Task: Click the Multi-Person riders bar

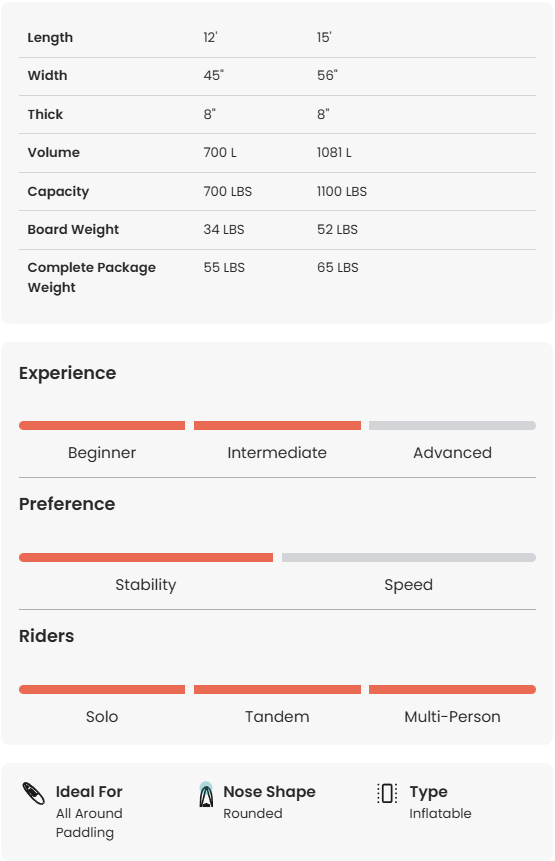Action: point(452,690)
